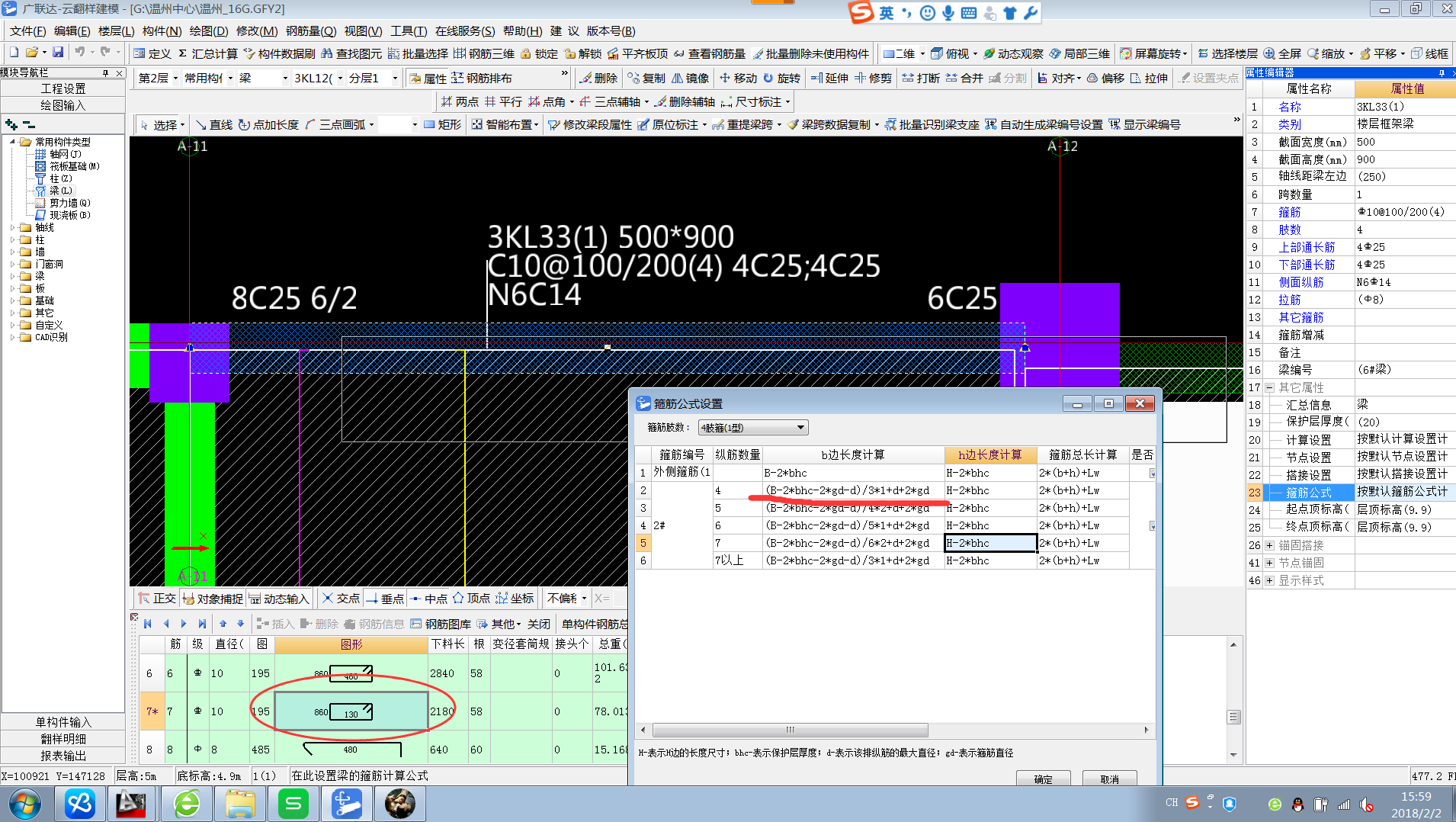
Task: Expand the 锚固搭接 property group
Action: click(x=1269, y=545)
